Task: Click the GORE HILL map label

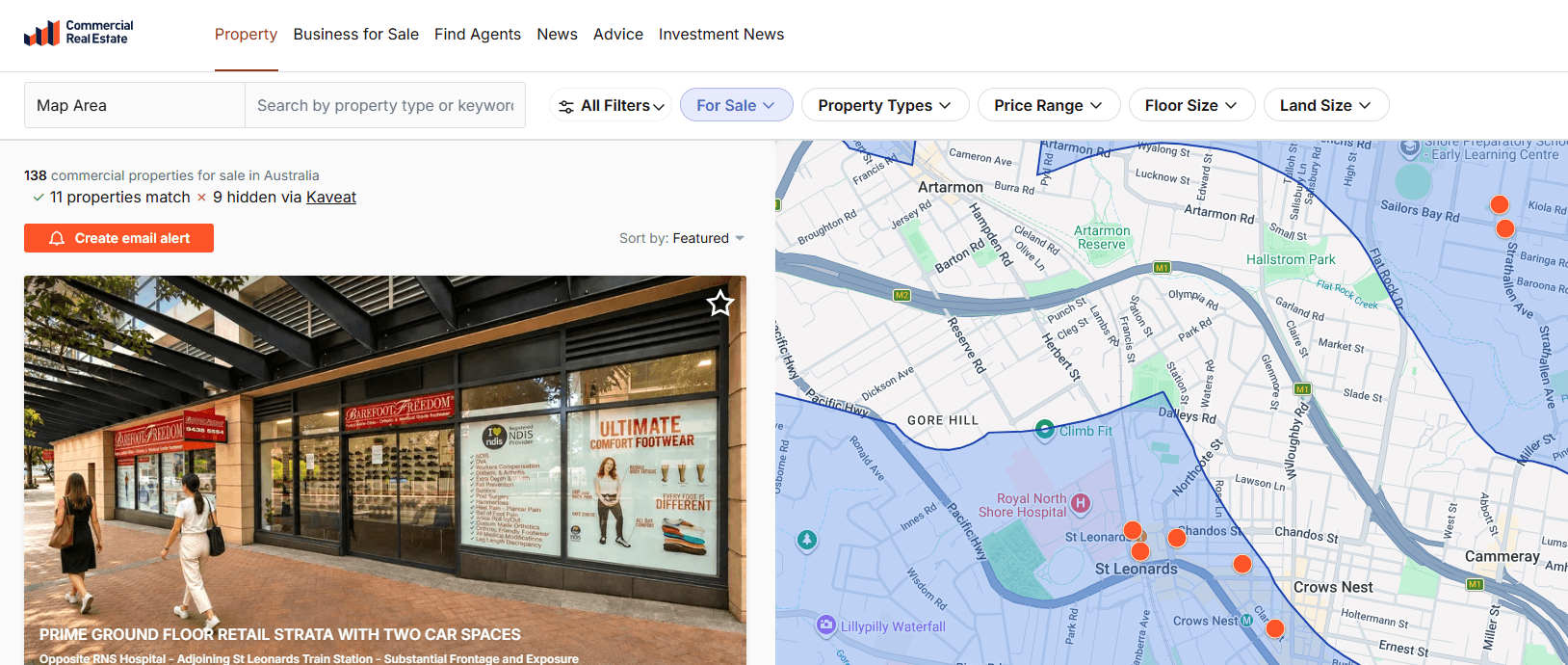Action: coord(943,420)
